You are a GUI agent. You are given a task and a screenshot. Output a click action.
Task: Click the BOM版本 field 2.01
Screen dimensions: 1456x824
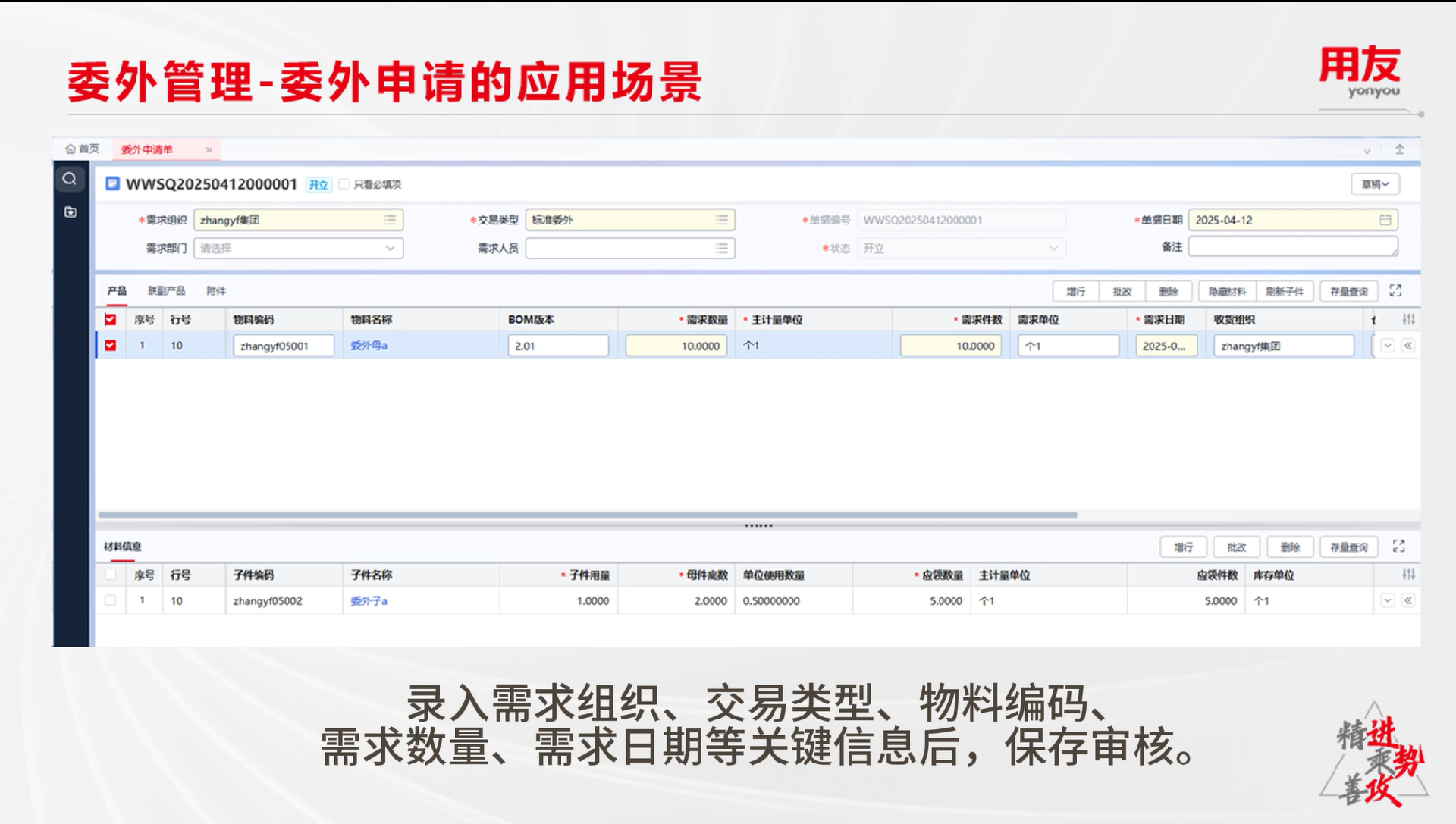click(558, 346)
